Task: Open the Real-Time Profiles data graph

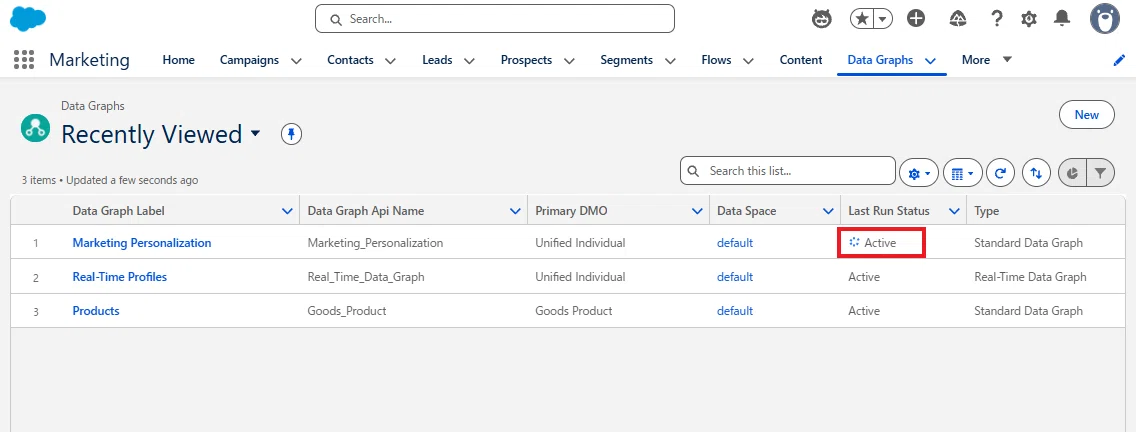Action: point(120,277)
